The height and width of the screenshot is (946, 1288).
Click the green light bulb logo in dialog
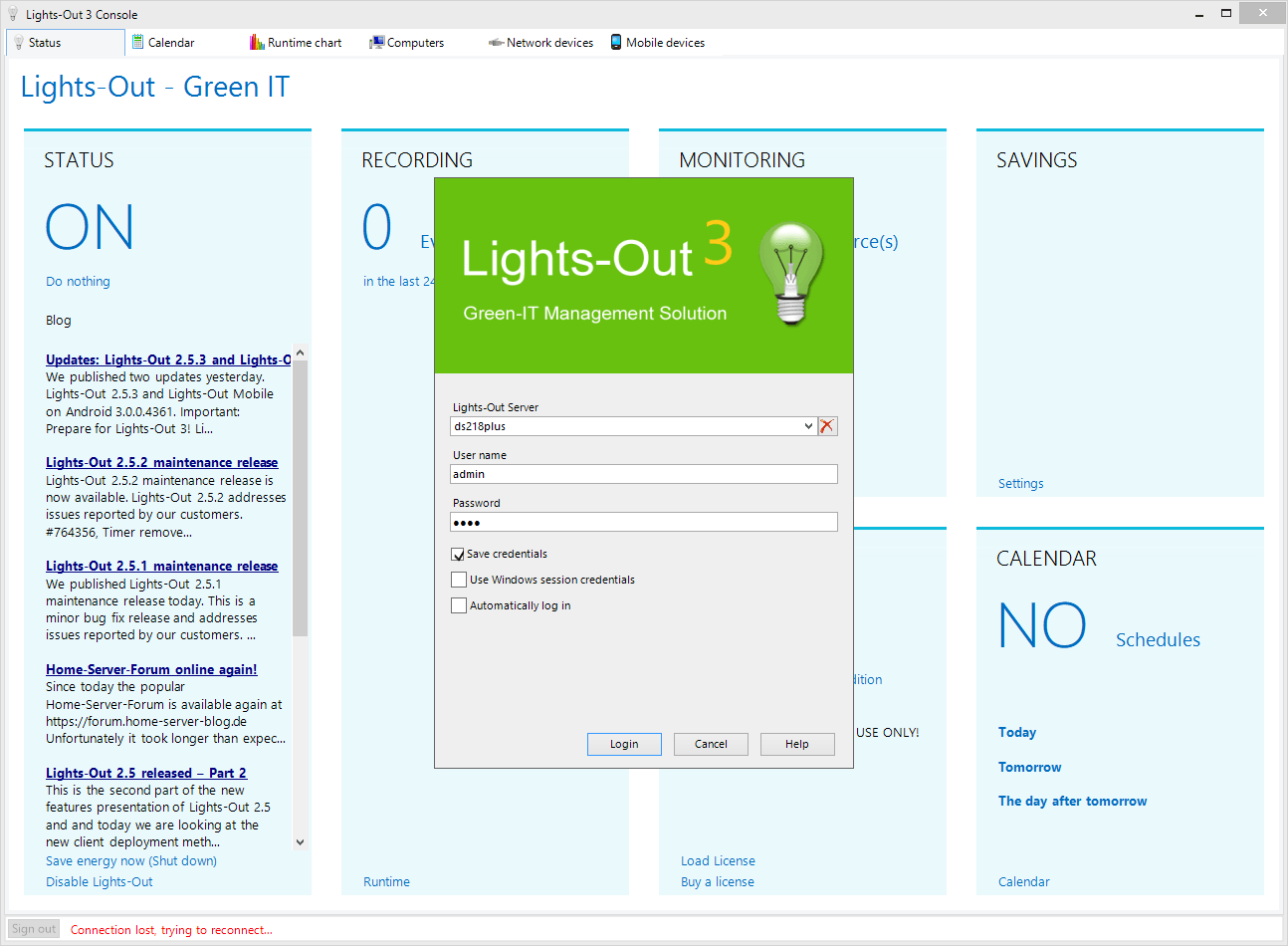[x=791, y=273]
